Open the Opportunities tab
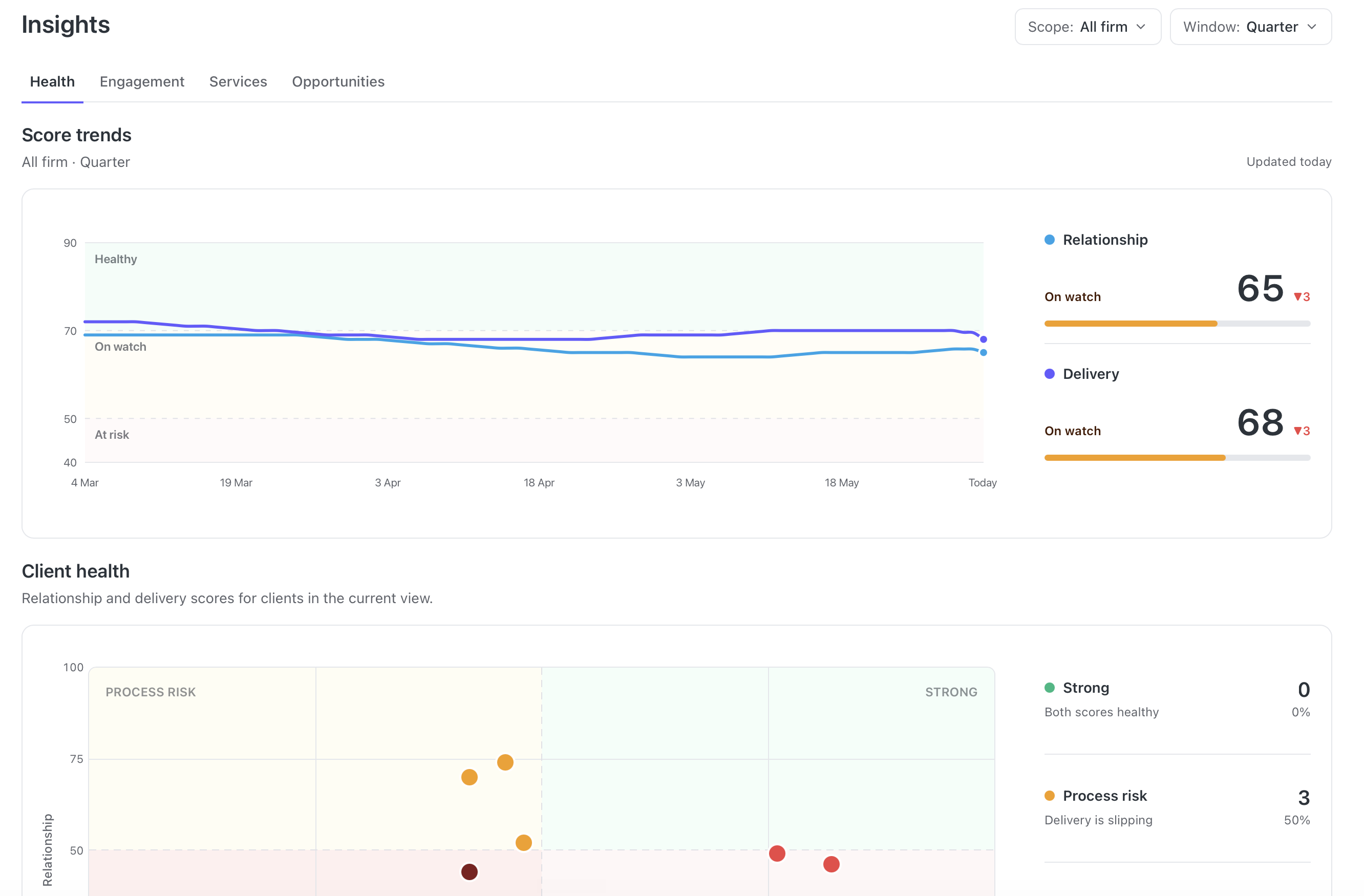Viewport: 1364px width, 896px height. tap(338, 81)
